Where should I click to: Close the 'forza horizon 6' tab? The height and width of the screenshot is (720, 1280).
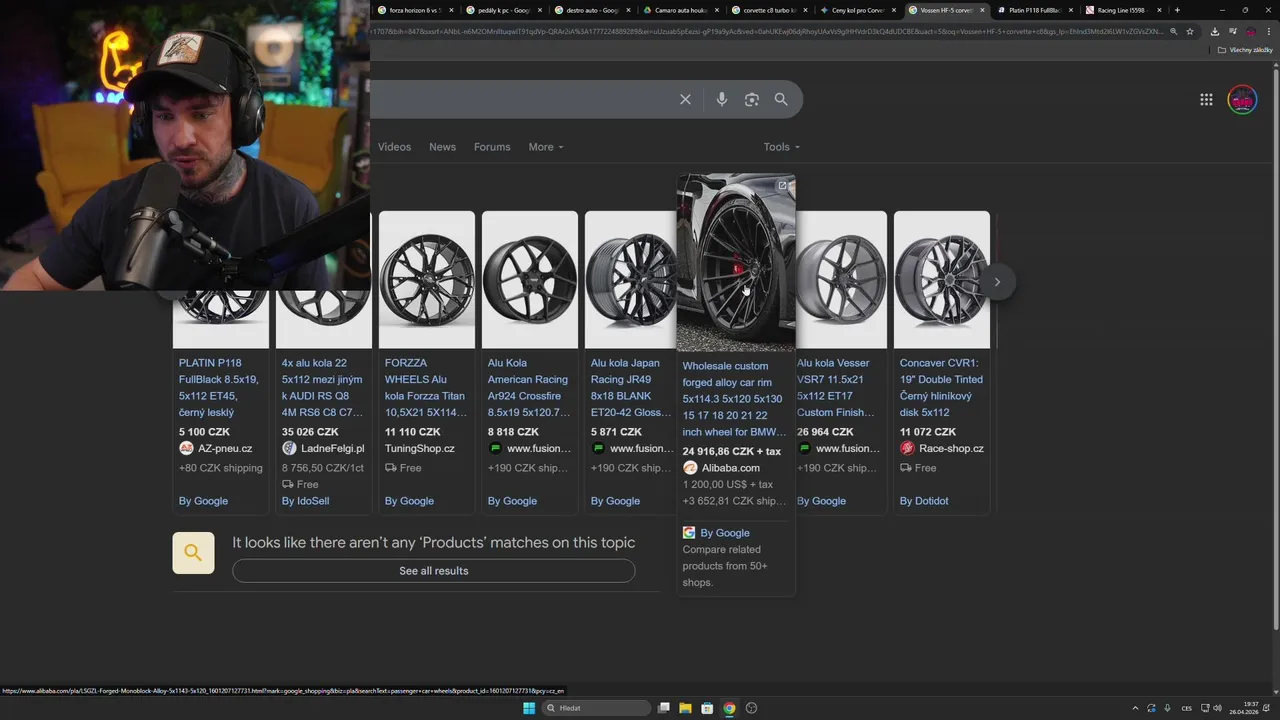451,10
